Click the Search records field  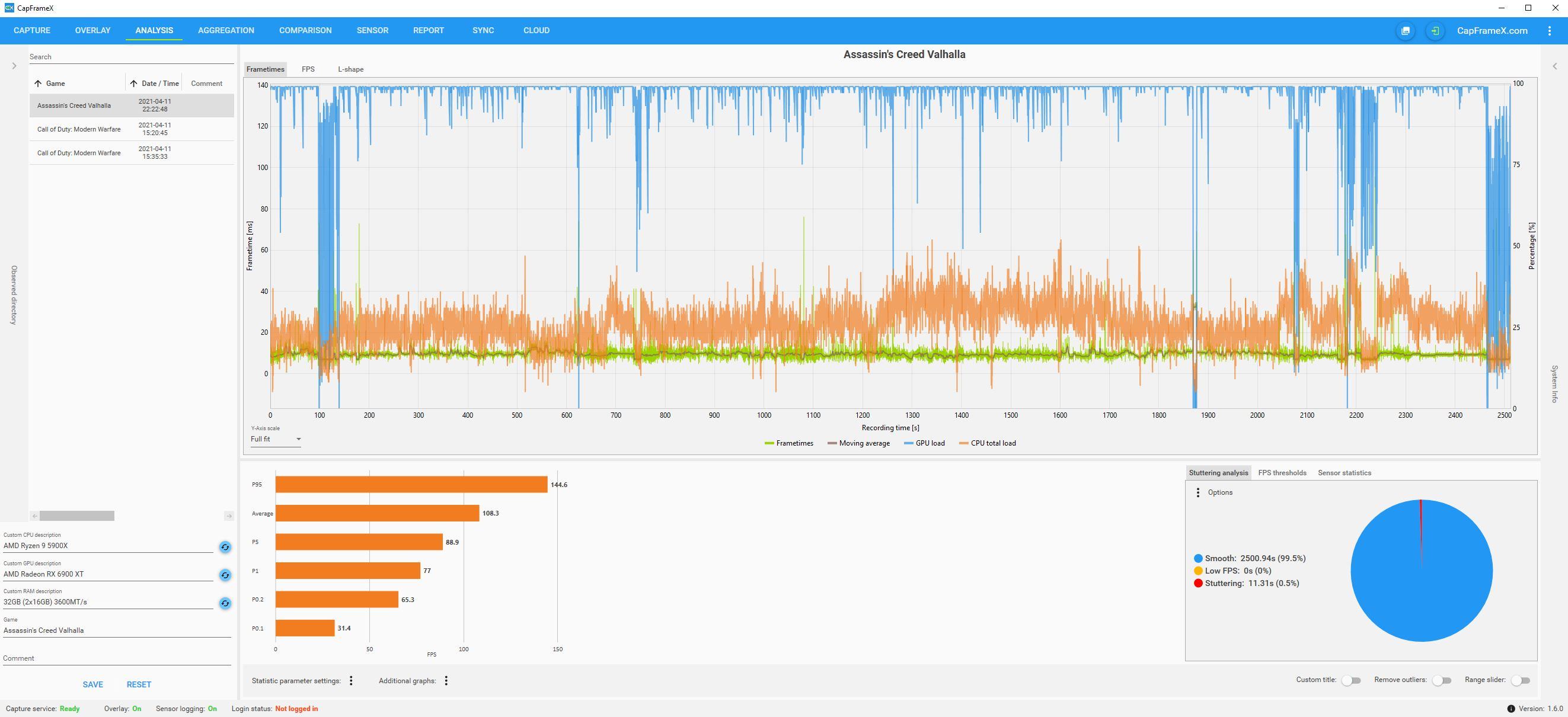[x=132, y=57]
